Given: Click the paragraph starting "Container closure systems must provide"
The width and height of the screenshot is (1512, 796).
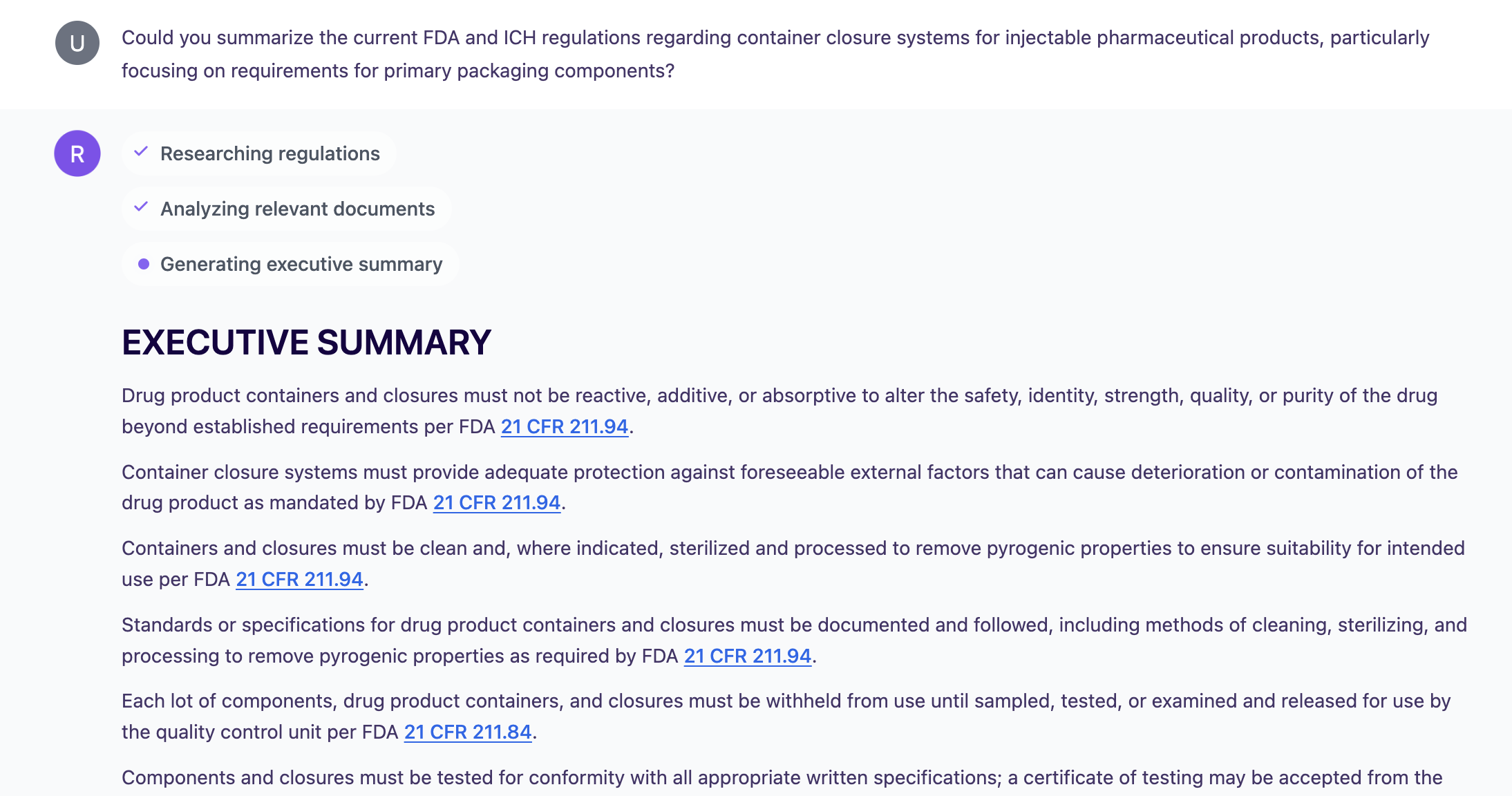Looking at the screenshot, I should pos(788,473).
